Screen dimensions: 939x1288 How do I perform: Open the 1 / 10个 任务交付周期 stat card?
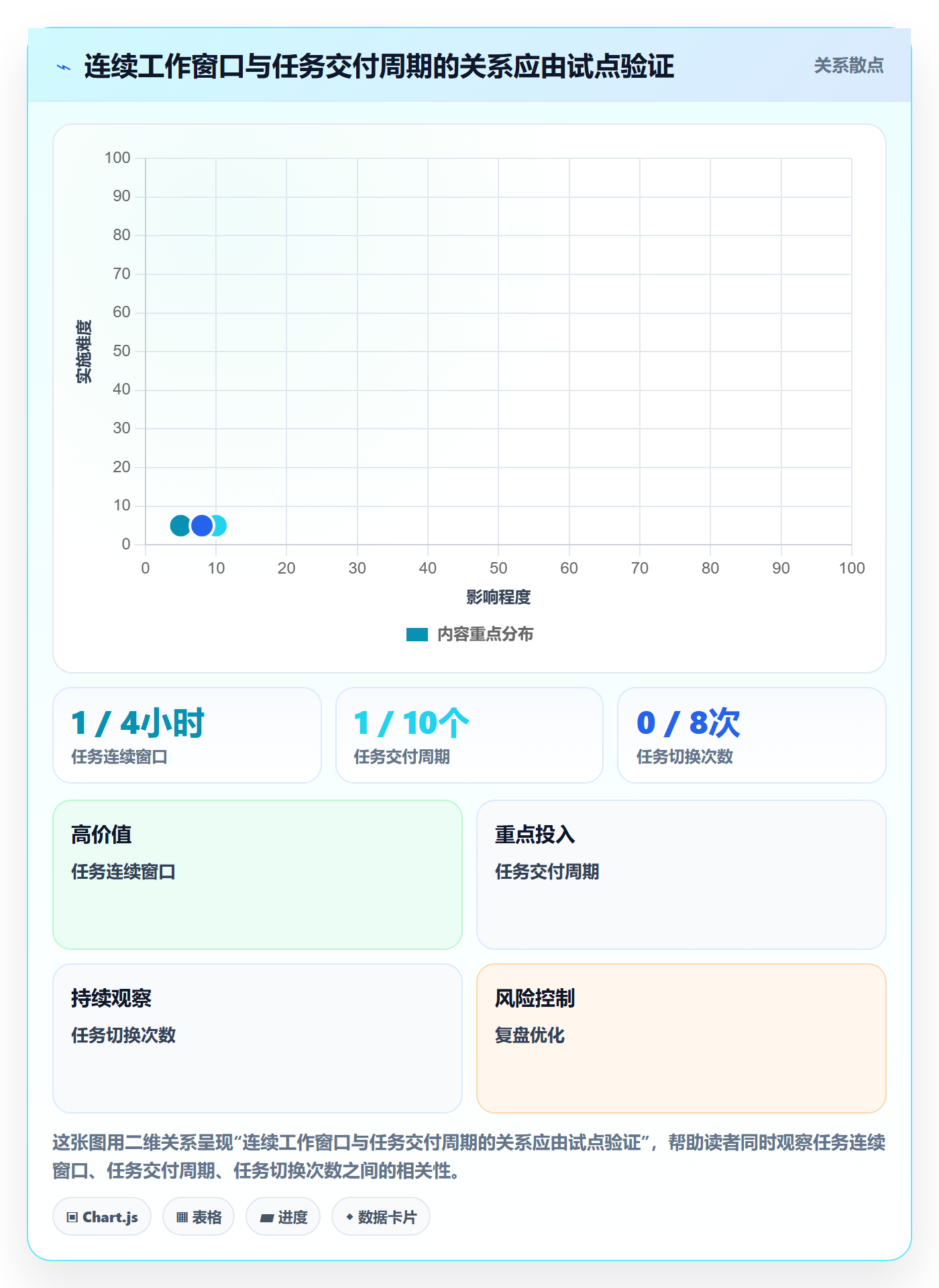pos(469,735)
